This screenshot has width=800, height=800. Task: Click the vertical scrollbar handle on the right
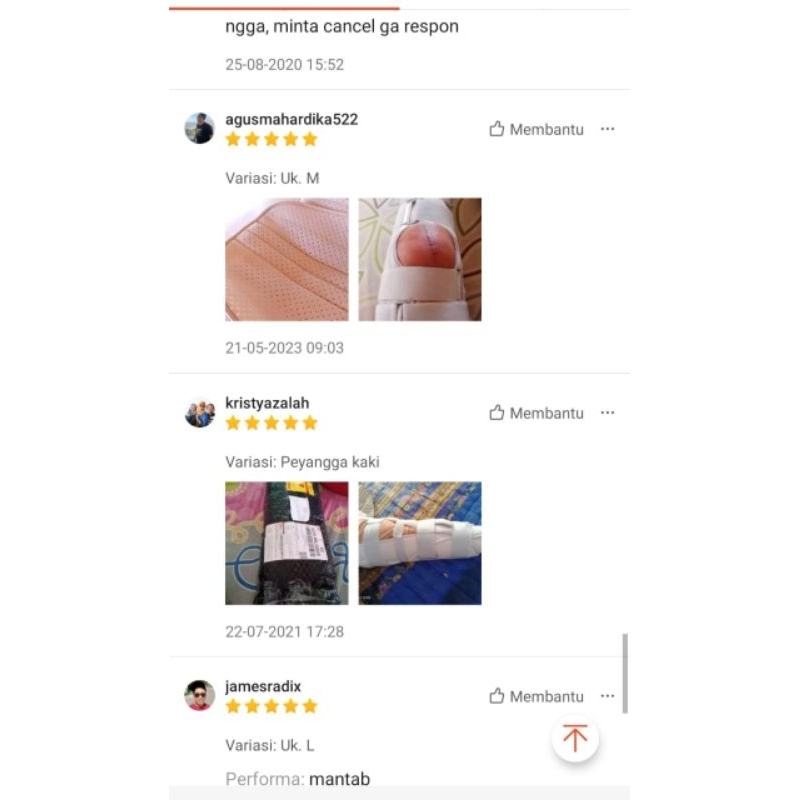click(625, 673)
